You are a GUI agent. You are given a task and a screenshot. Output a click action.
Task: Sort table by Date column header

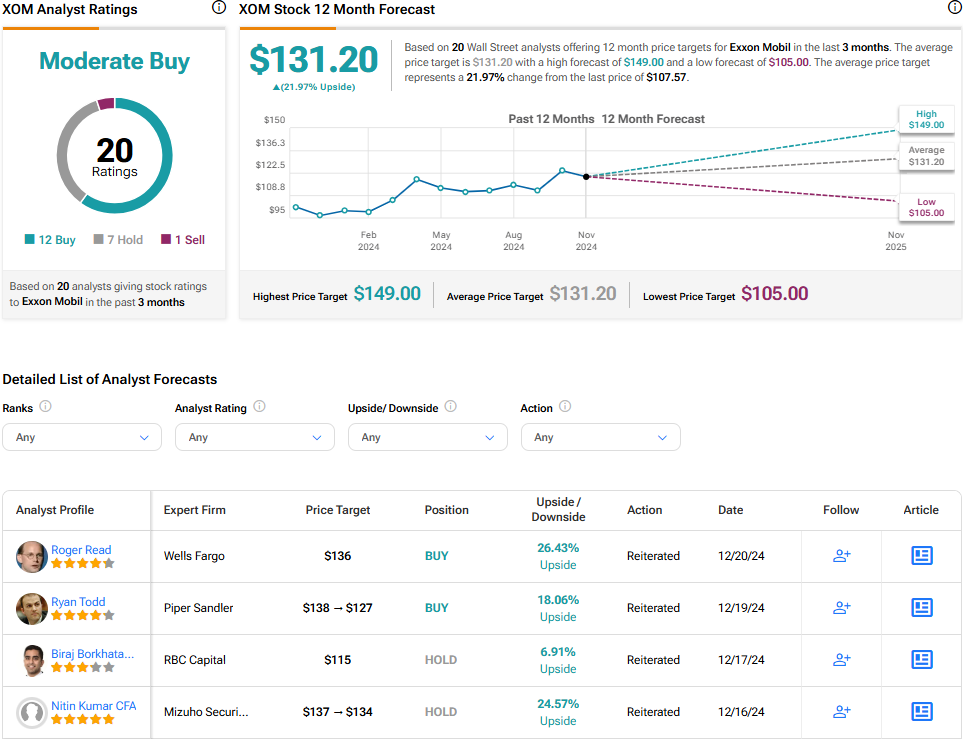730,510
